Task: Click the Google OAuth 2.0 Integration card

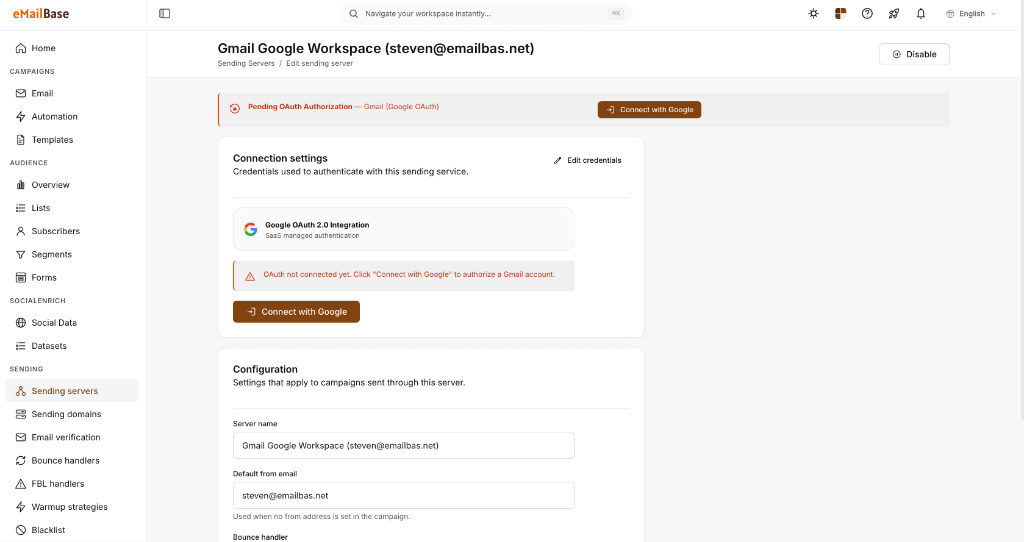Action: point(404,229)
